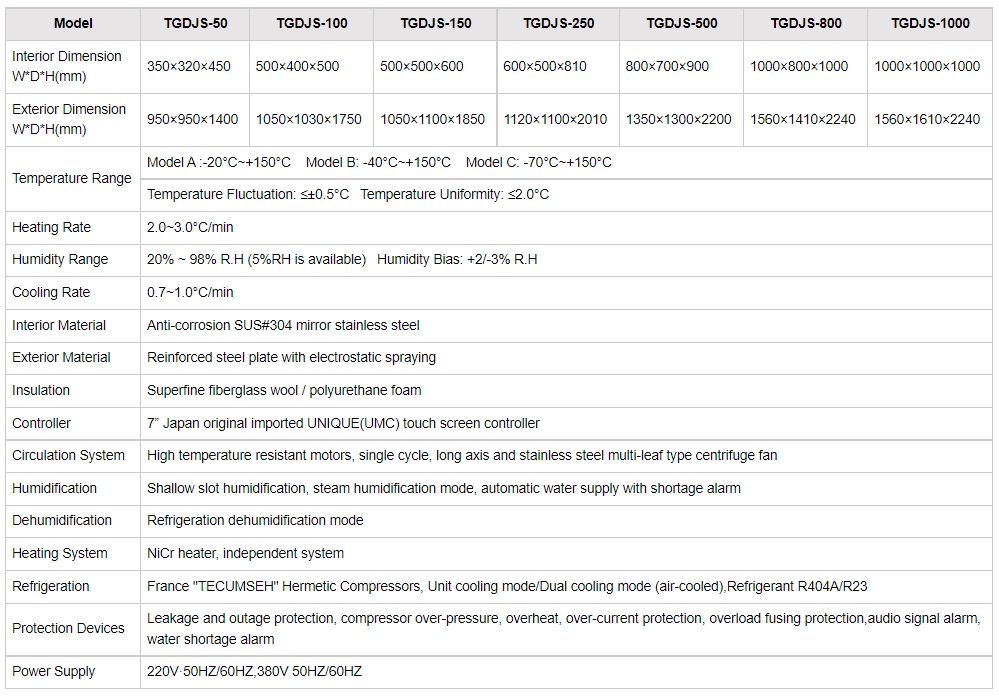999x697 pixels.
Task: Click the Temperature Range row label
Action: pos(72,178)
